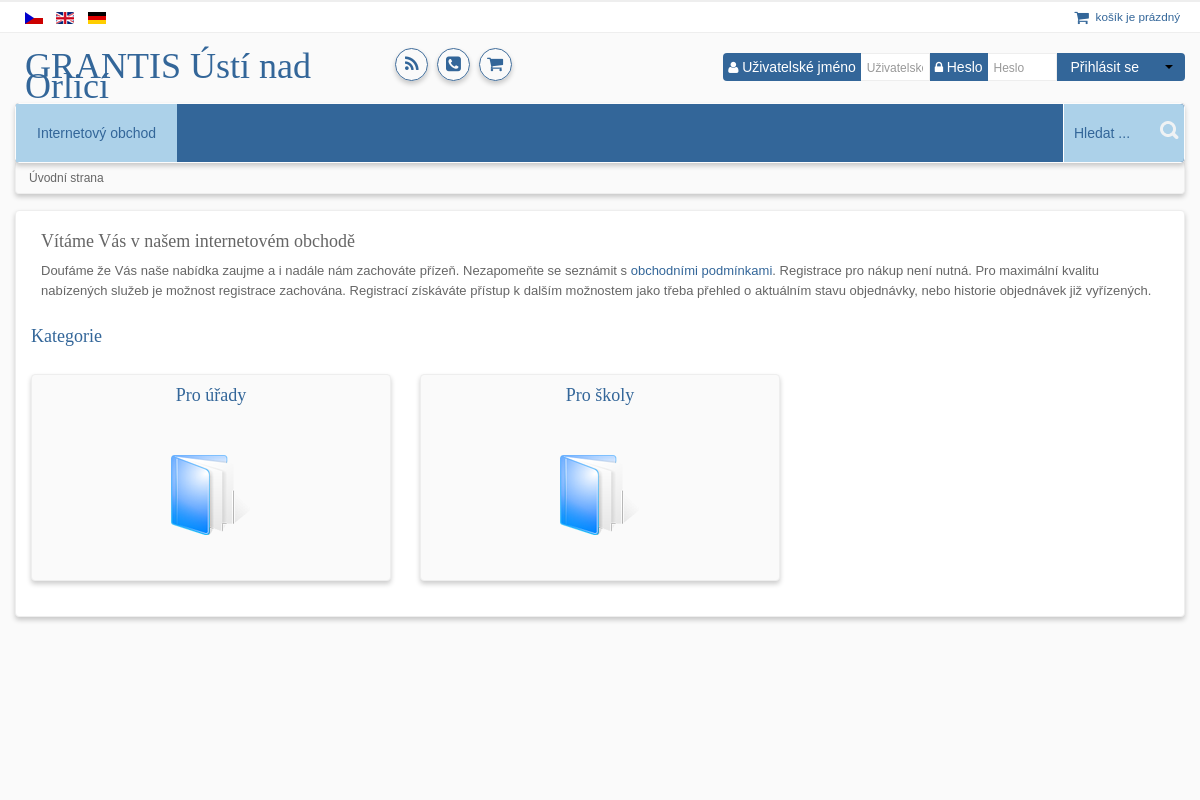Click the search magnifier icon
The height and width of the screenshot is (800, 1200).
click(x=1168, y=131)
